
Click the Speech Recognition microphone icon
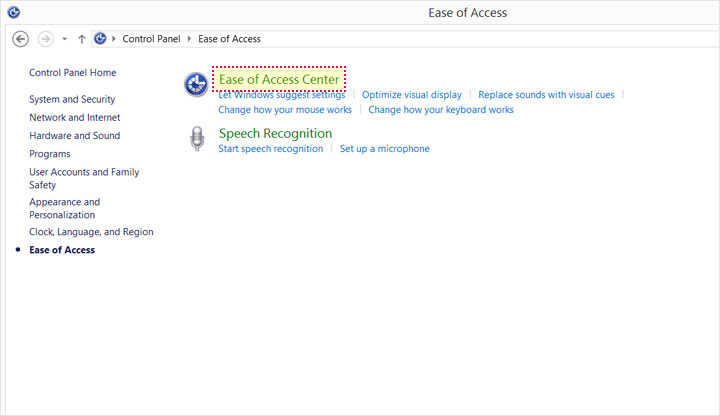(196, 140)
